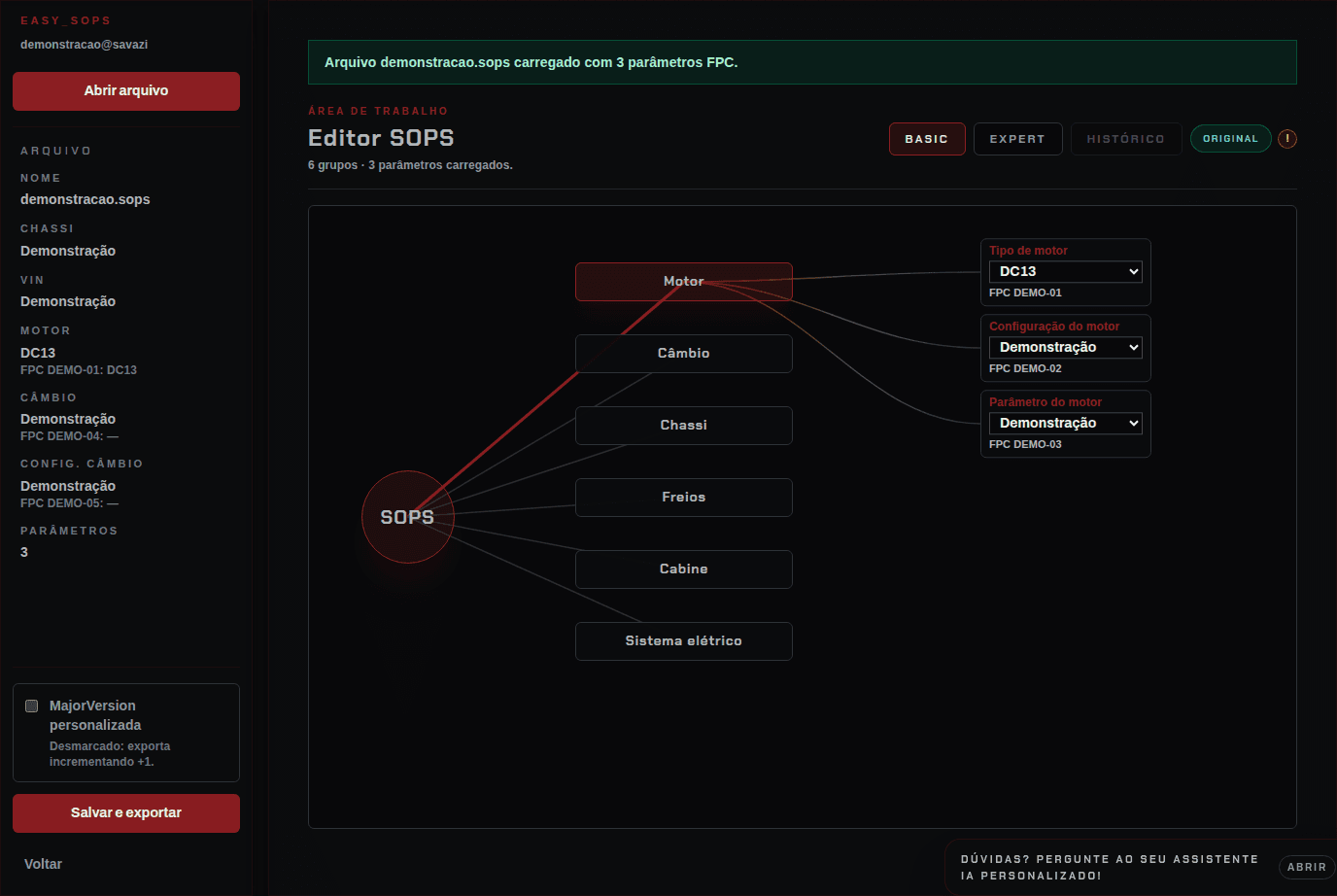Select the Motor group node
Image resolution: width=1337 pixels, height=896 pixels.
pos(684,282)
